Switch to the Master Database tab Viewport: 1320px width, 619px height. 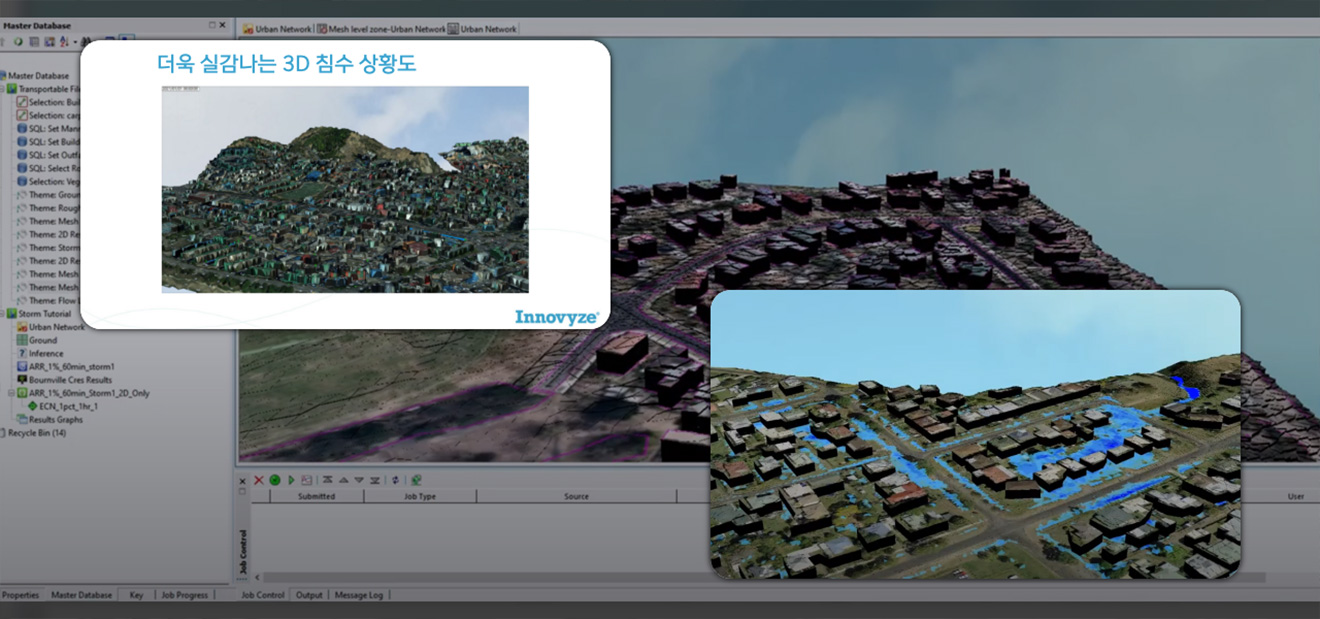82,595
